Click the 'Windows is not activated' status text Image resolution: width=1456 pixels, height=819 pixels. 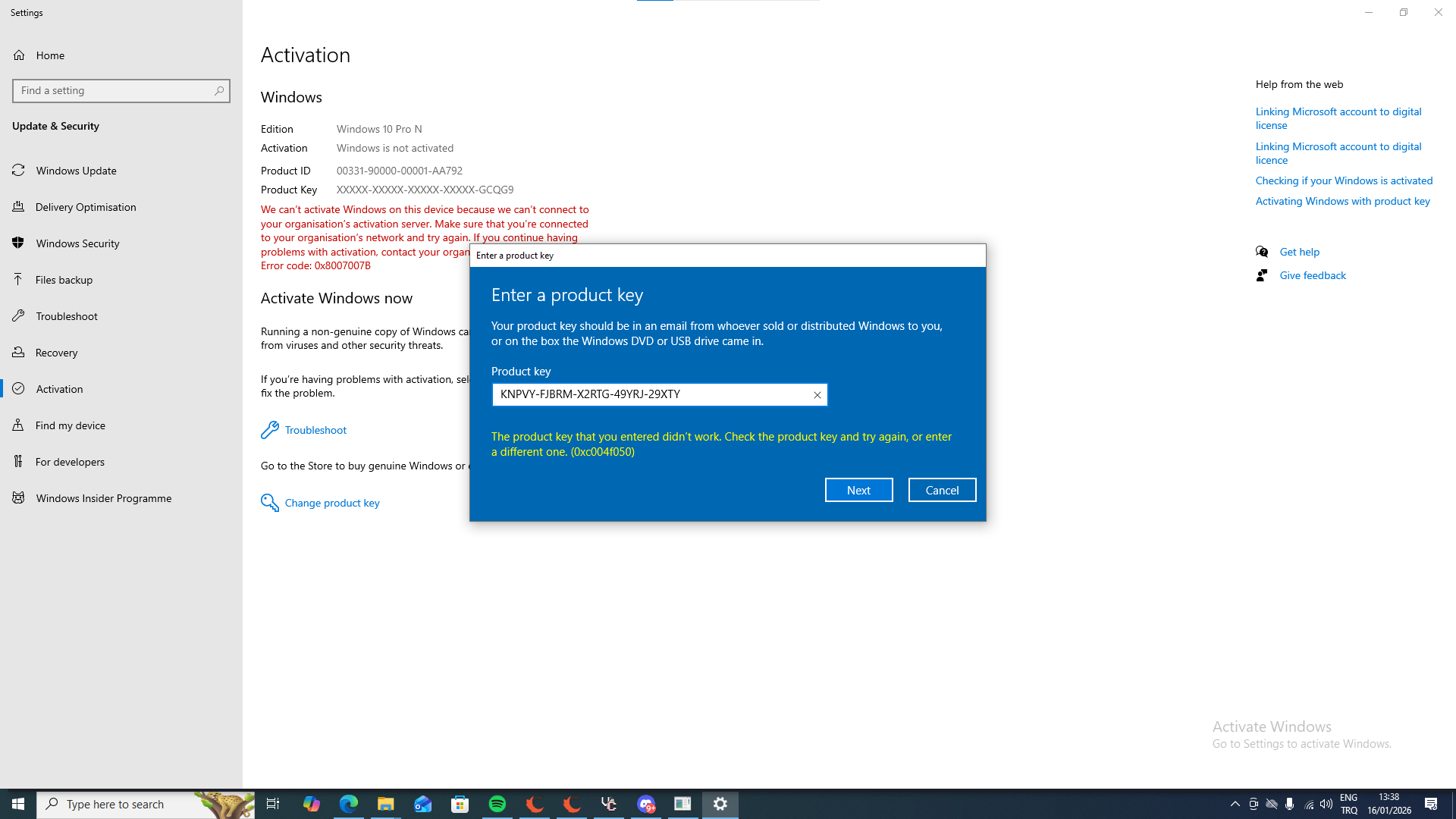tap(395, 148)
